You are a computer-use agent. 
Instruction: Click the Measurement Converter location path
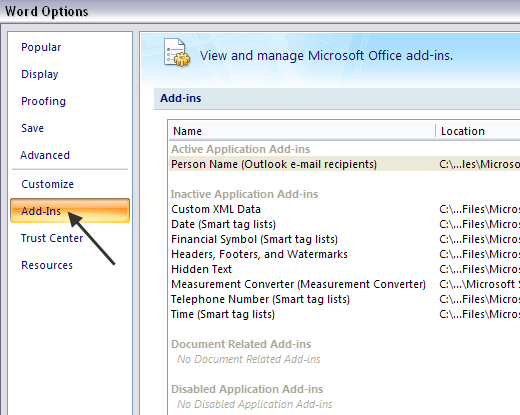(479, 284)
